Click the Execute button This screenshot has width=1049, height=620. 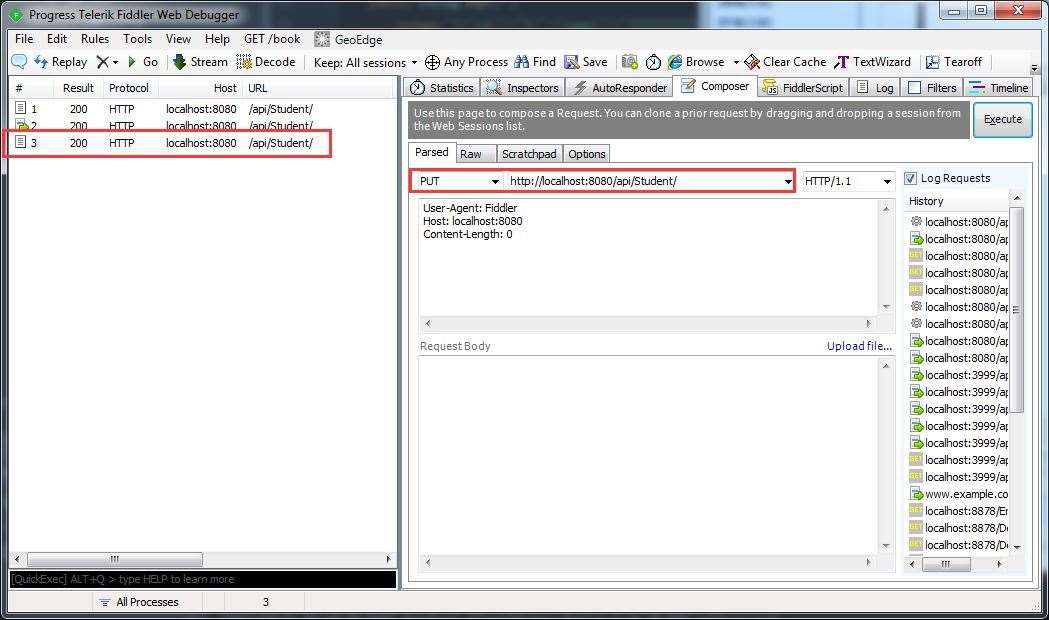coord(1002,120)
